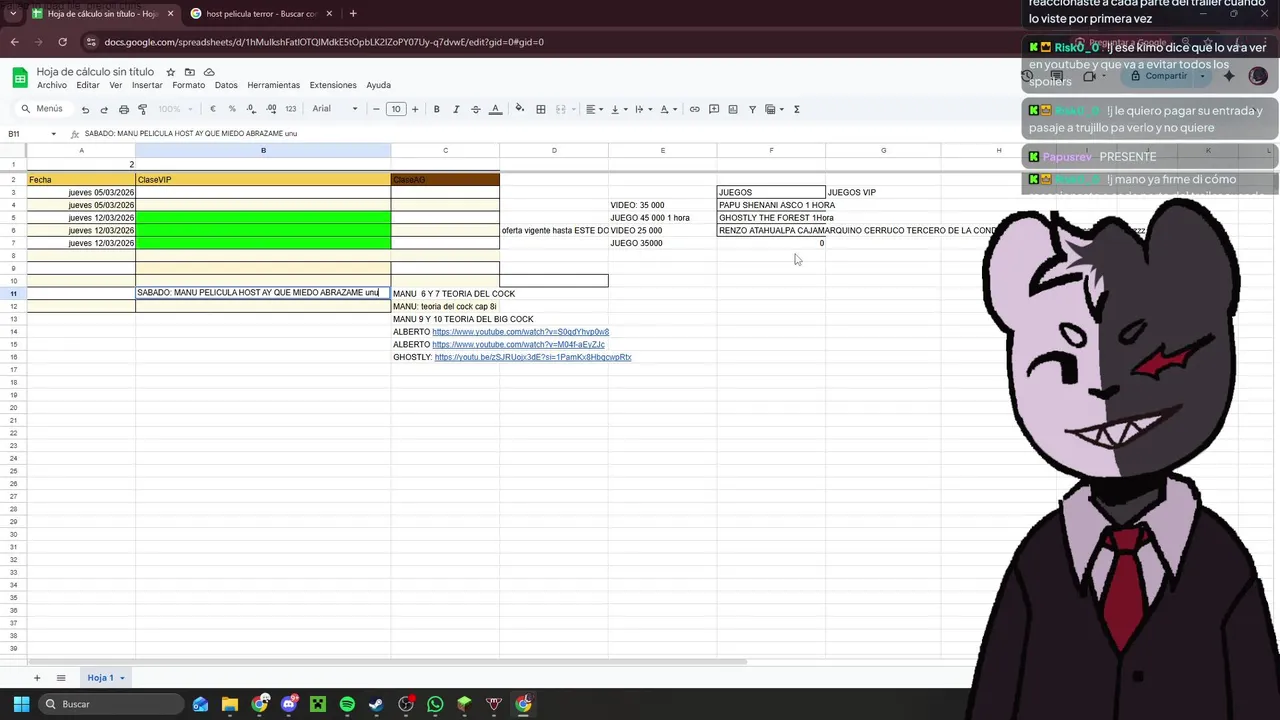Screen dimensions: 1280x720
Task: Click the Redo arrow in toolbar
Action: (x=104, y=109)
